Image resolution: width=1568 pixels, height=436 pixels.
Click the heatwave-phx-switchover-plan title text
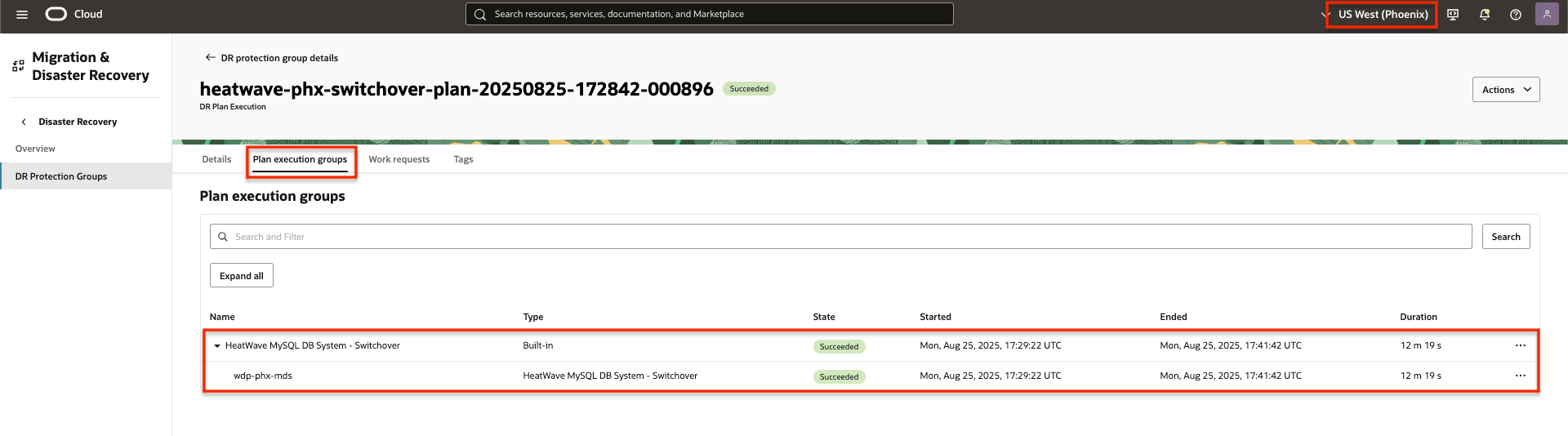point(457,89)
